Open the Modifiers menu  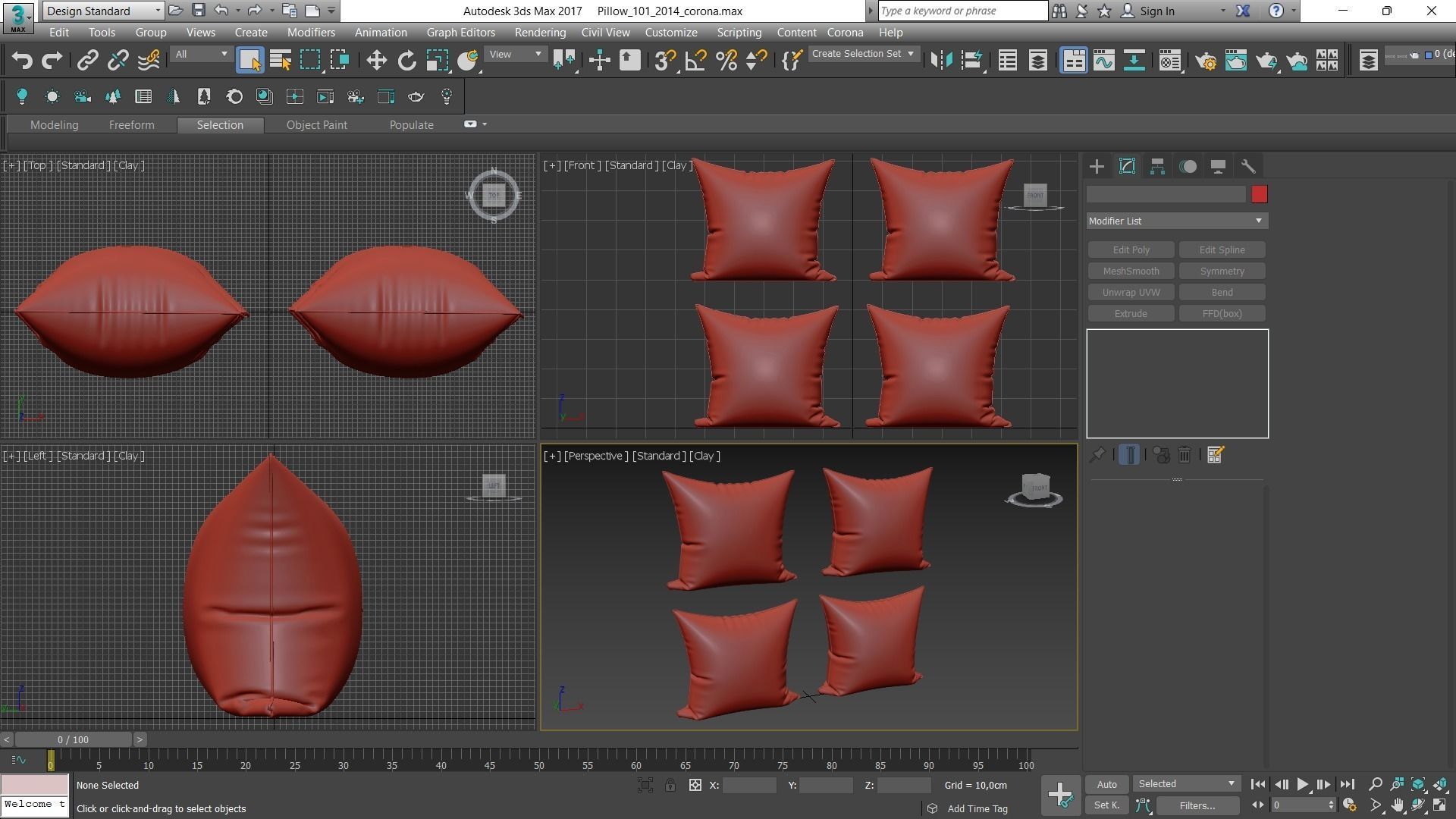311,33
